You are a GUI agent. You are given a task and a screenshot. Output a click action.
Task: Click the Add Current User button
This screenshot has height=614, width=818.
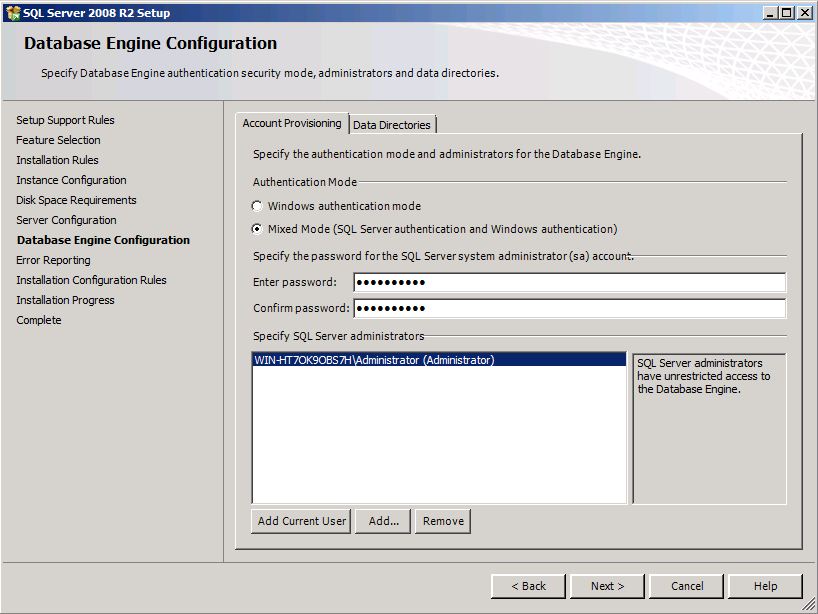click(300, 521)
